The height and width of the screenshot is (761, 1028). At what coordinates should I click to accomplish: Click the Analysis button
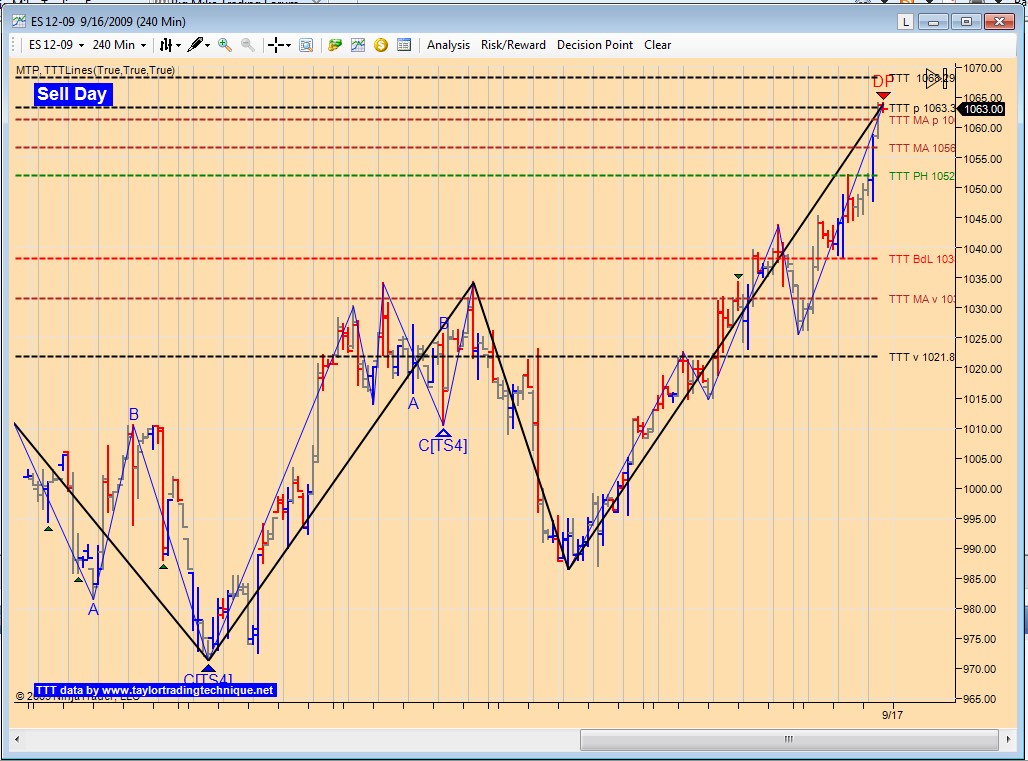tap(448, 45)
